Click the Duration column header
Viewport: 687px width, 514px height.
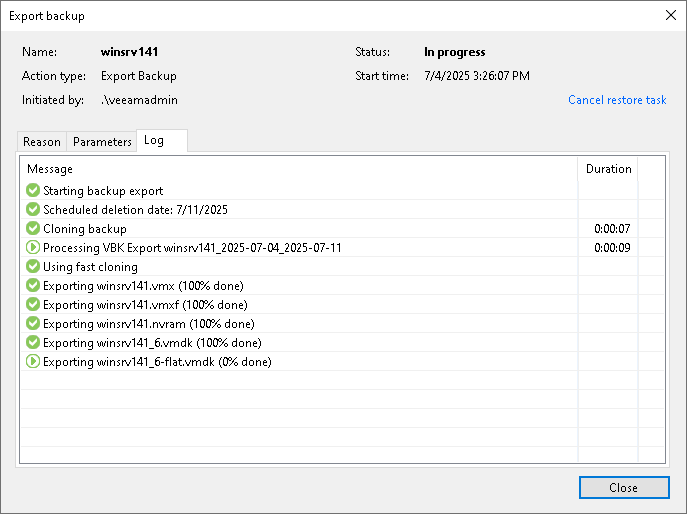608,169
